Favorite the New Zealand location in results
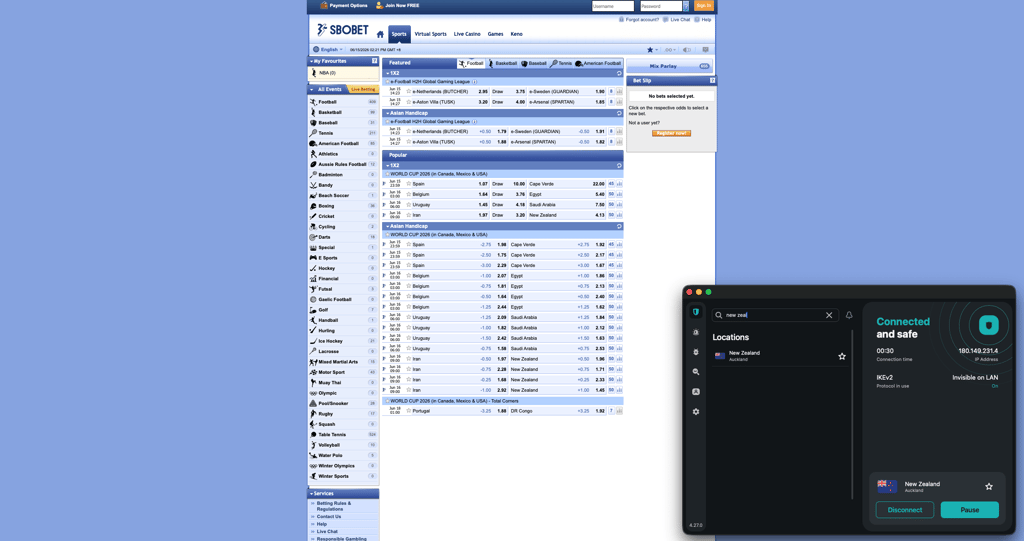This screenshot has height=541, width=1024. pos(842,356)
